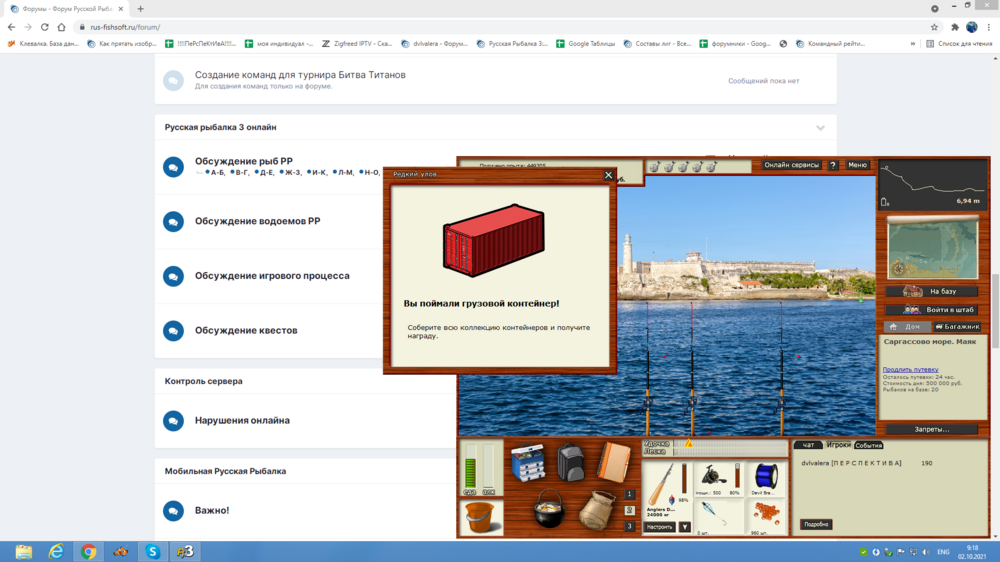1000x562 pixels.
Task: Open Создание команд для турнира forum
Action: [300, 75]
